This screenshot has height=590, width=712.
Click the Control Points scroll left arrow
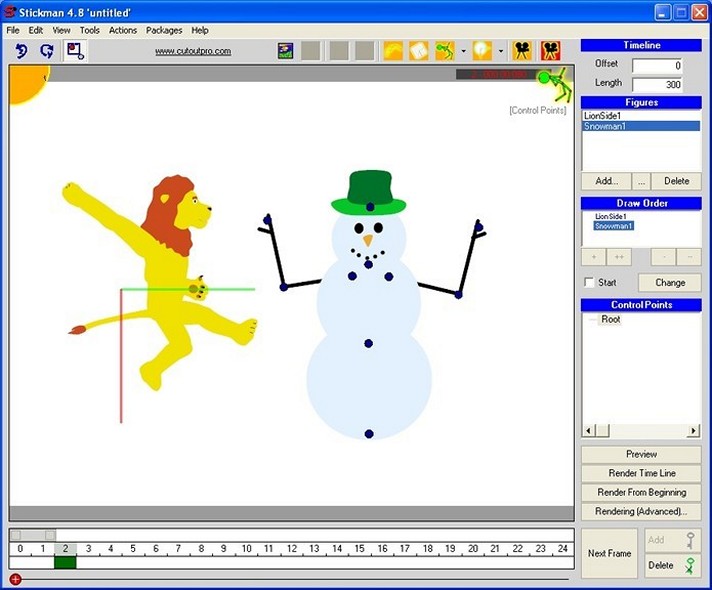coord(589,430)
